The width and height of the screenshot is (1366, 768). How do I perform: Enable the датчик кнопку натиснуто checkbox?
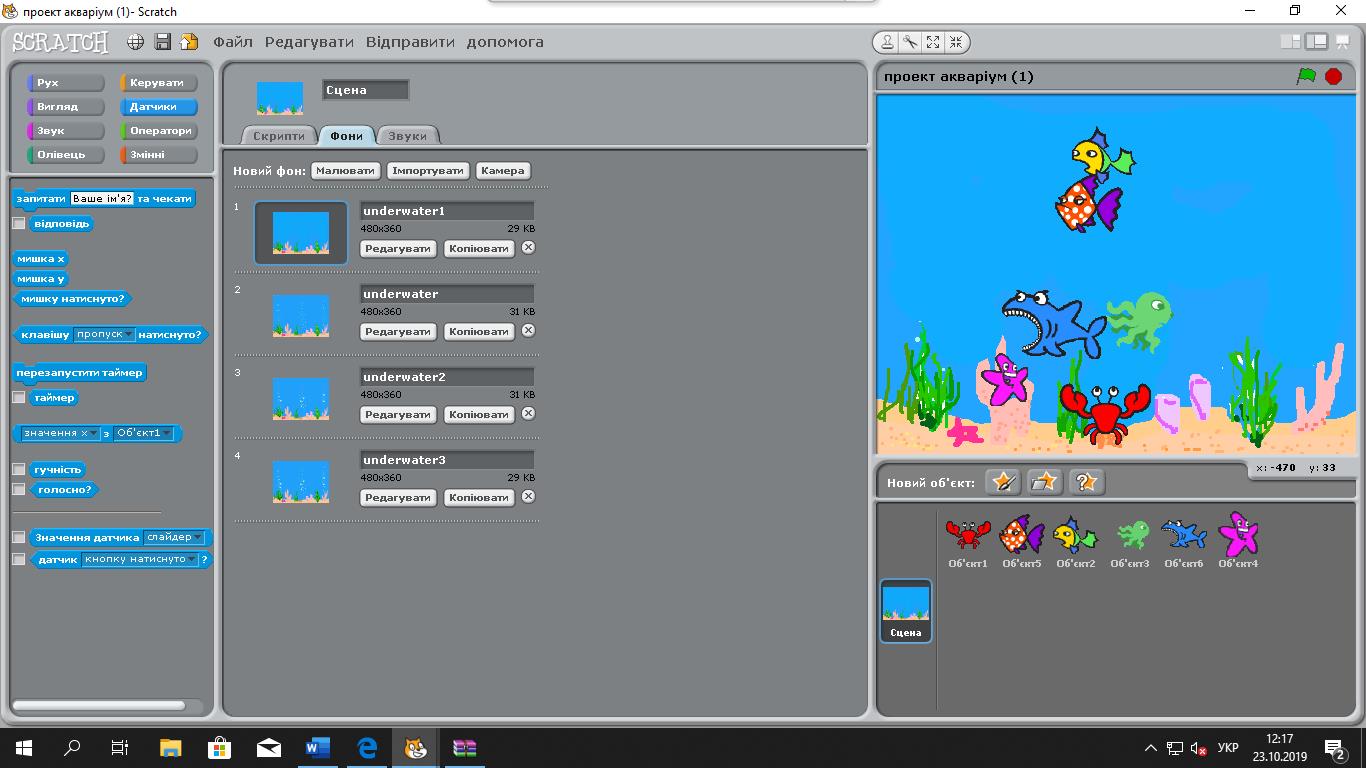(x=19, y=560)
